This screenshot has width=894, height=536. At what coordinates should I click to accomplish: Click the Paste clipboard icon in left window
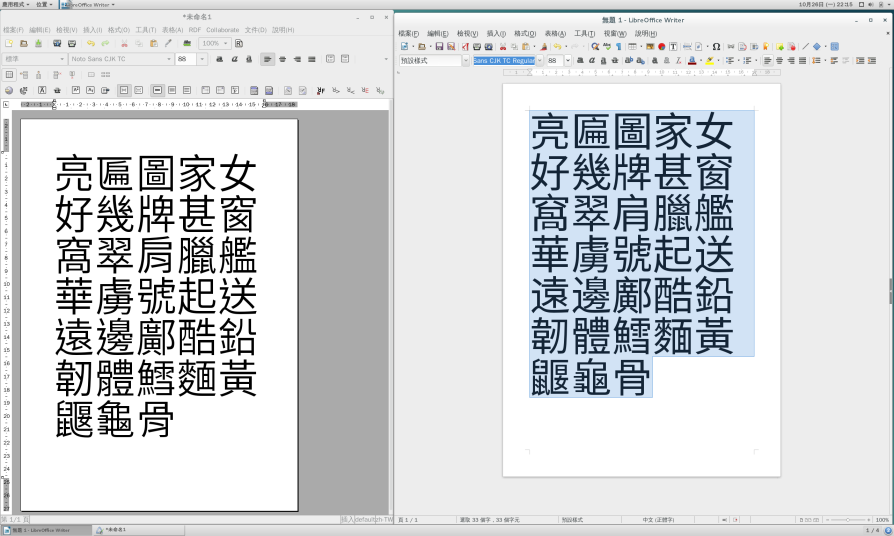[154, 44]
